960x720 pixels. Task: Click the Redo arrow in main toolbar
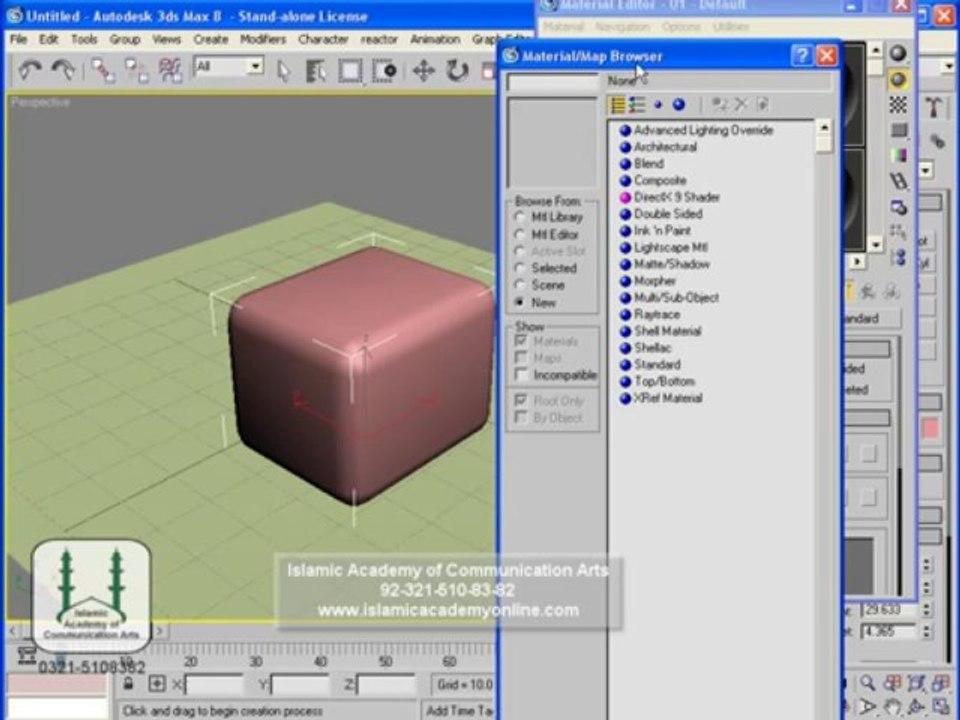(62, 70)
